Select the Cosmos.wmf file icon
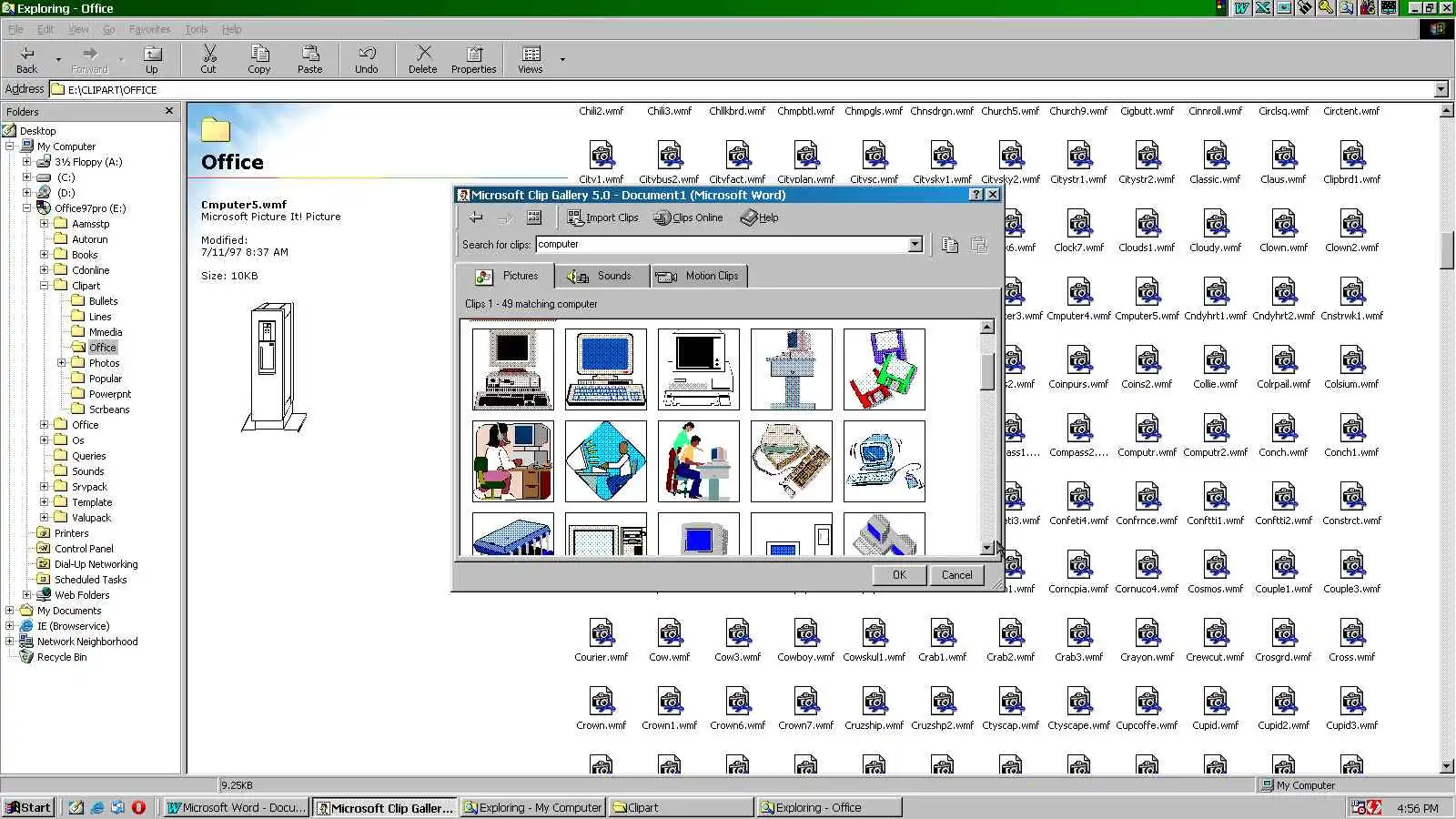1456x819 pixels. click(x=1216, y=565)
